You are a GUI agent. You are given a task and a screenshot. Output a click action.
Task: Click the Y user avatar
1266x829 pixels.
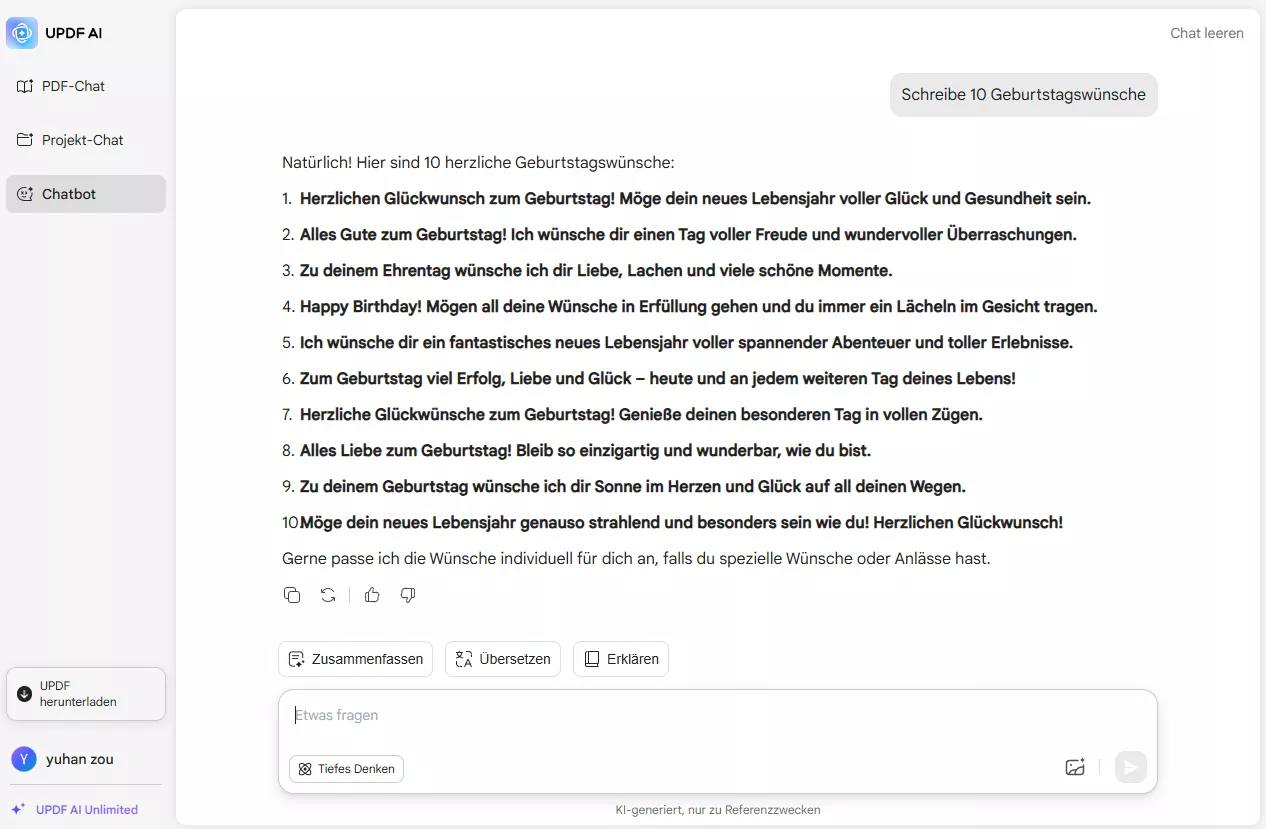pos(24,759)
